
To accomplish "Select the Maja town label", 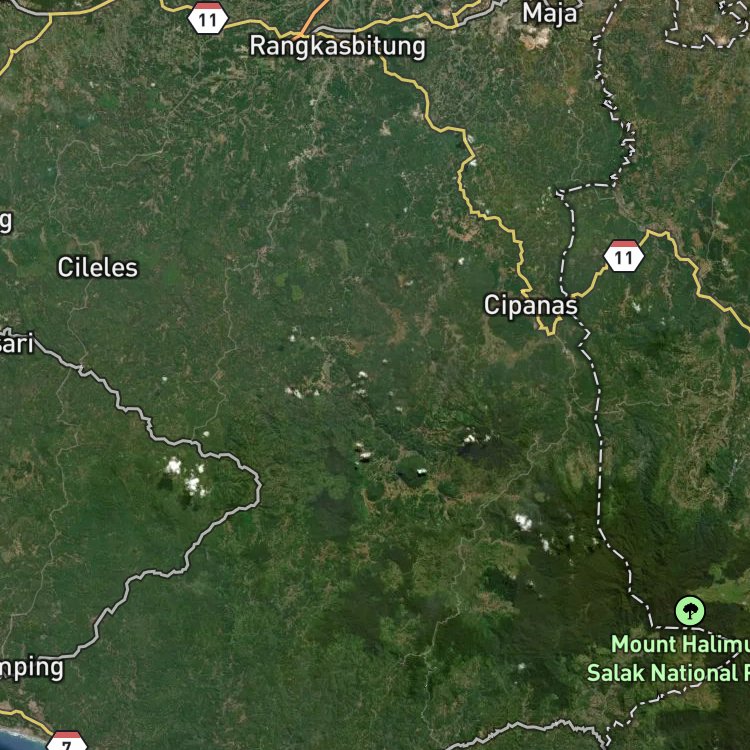I will [550, 13].
